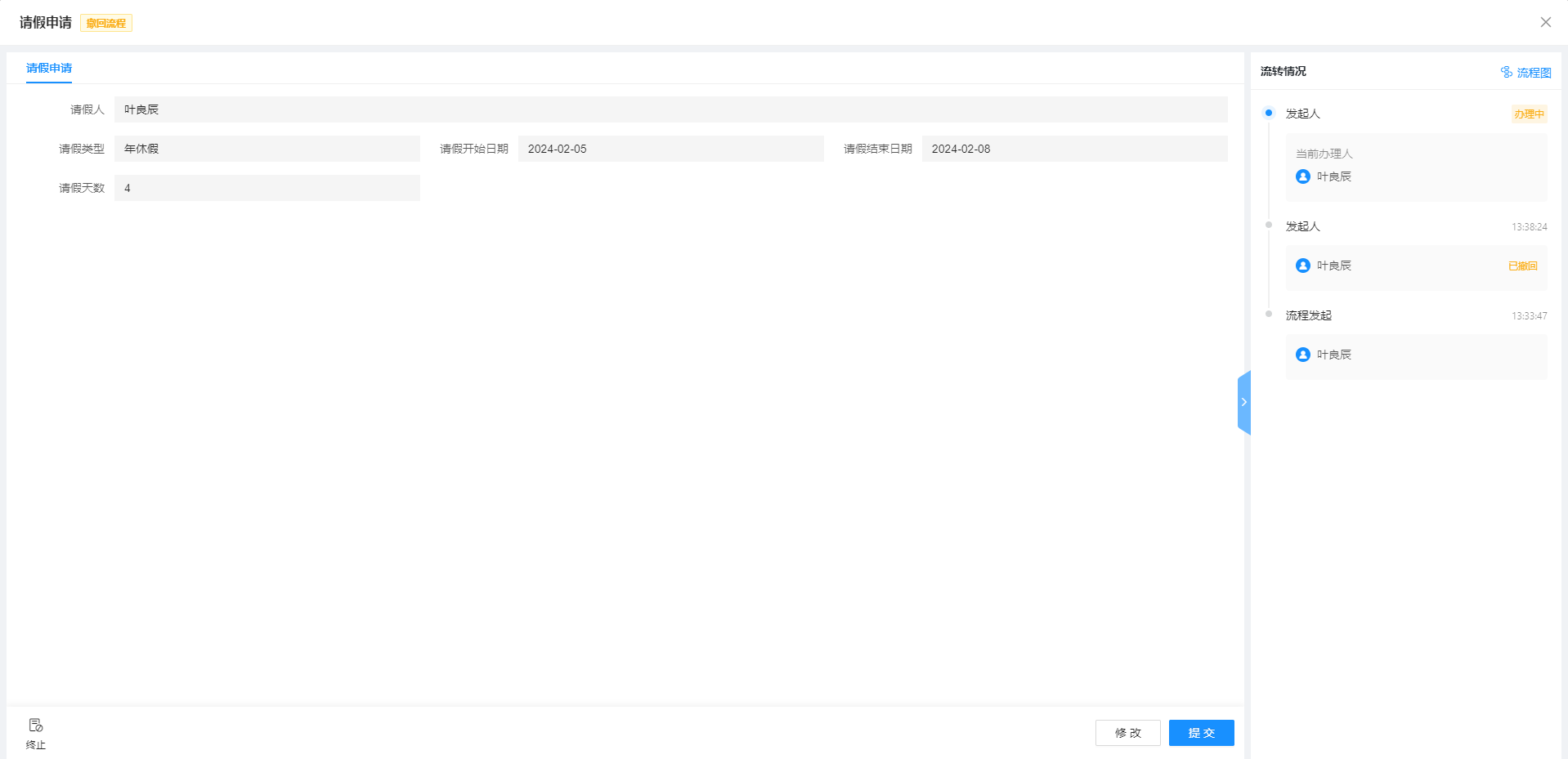Collapse the 流转情况 side panel arrow
This screenshot has width=1568, height=759.
coord(1243,402)
